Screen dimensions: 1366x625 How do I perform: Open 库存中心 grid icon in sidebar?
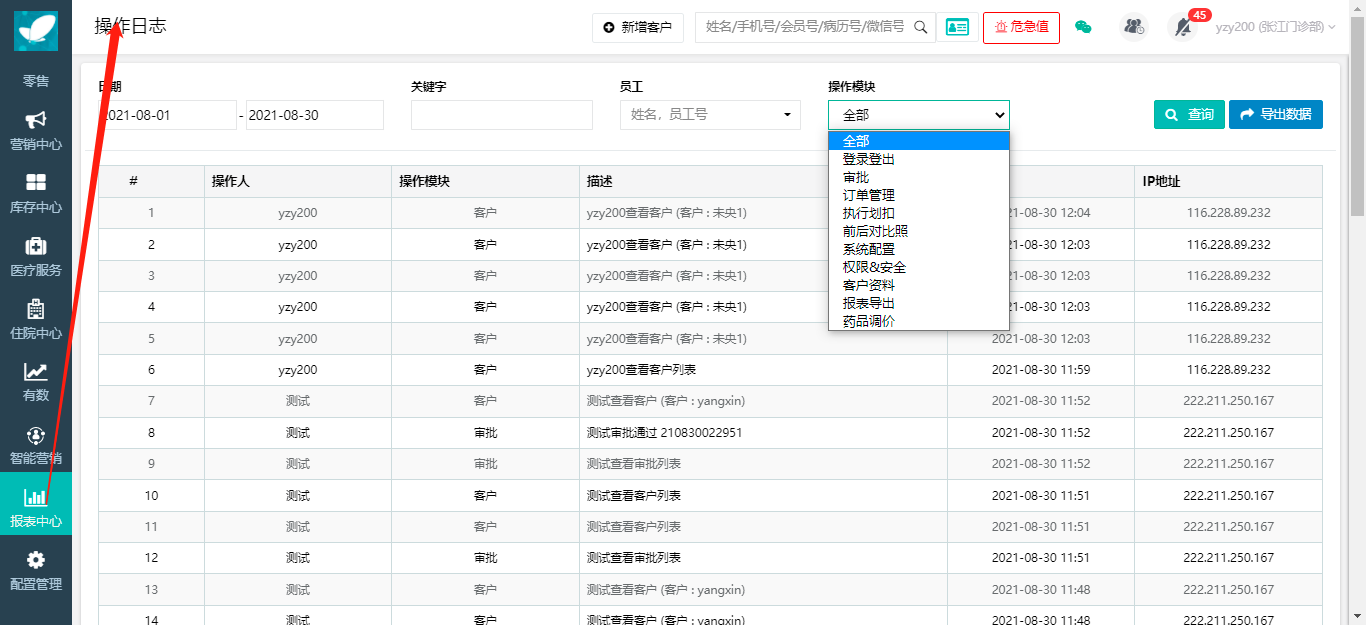(x=36, y=183)
